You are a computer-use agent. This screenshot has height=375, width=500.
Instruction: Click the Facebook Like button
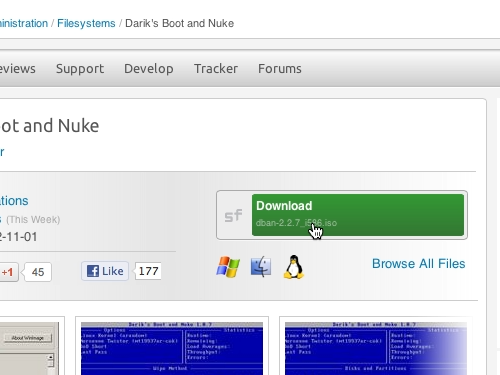click(105, 271)
